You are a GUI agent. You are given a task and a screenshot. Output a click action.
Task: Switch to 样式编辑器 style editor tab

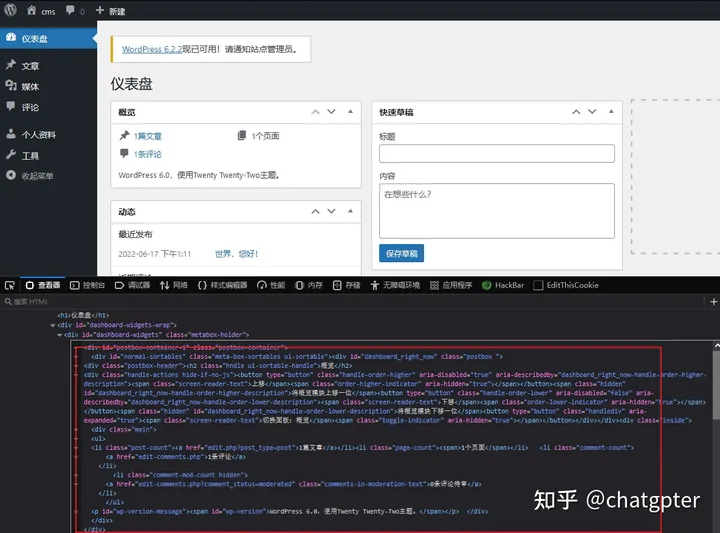click(222, 285)
